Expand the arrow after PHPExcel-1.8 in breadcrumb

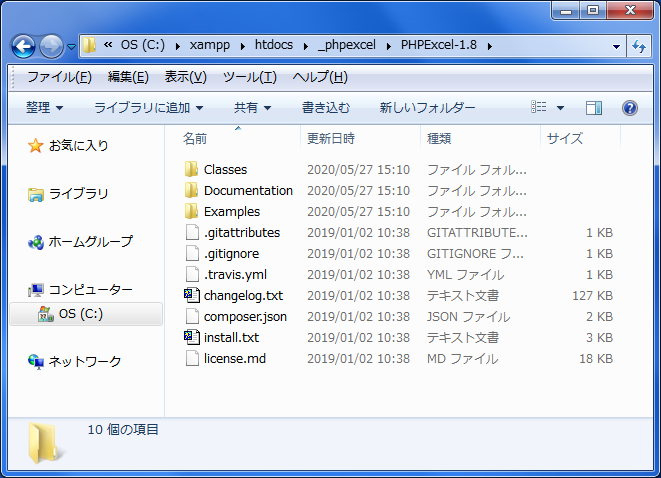(489, 46)
